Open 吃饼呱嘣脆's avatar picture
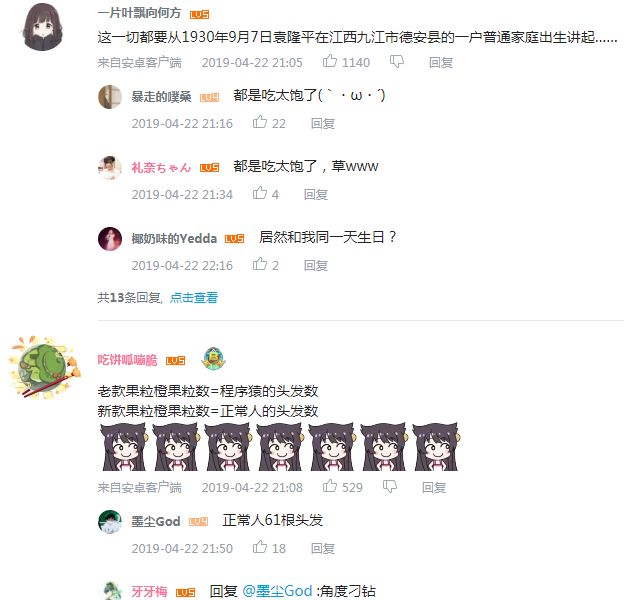The image size is (624, 600). click(x=45, y=366)
